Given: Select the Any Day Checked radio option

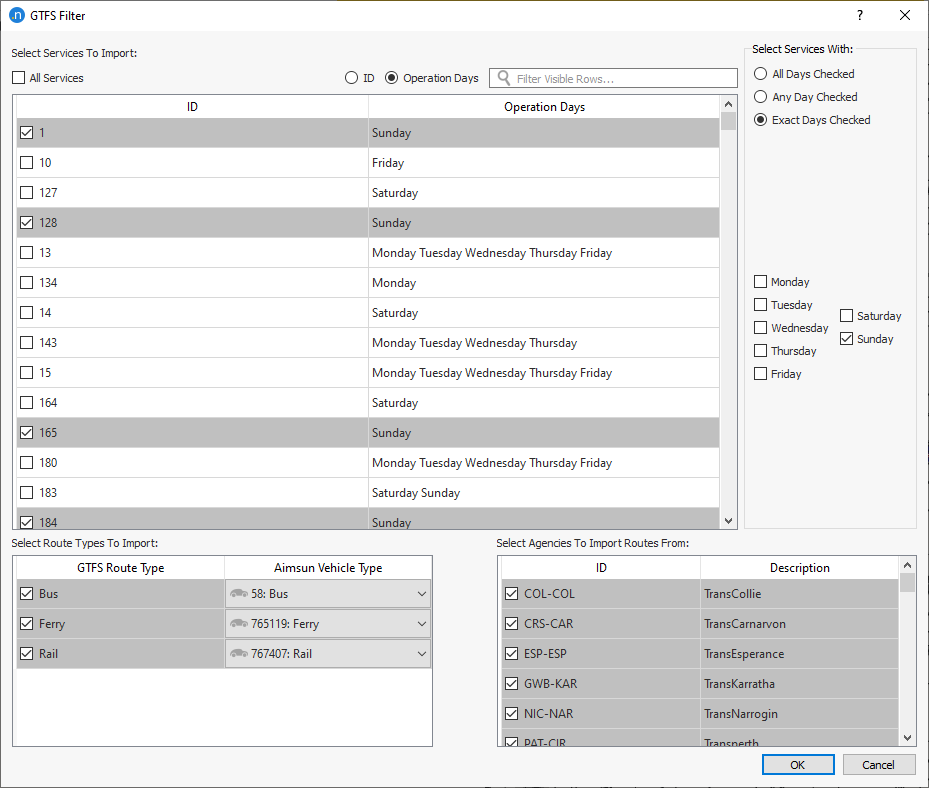Looking at the screenshot, I should point(761,97).
